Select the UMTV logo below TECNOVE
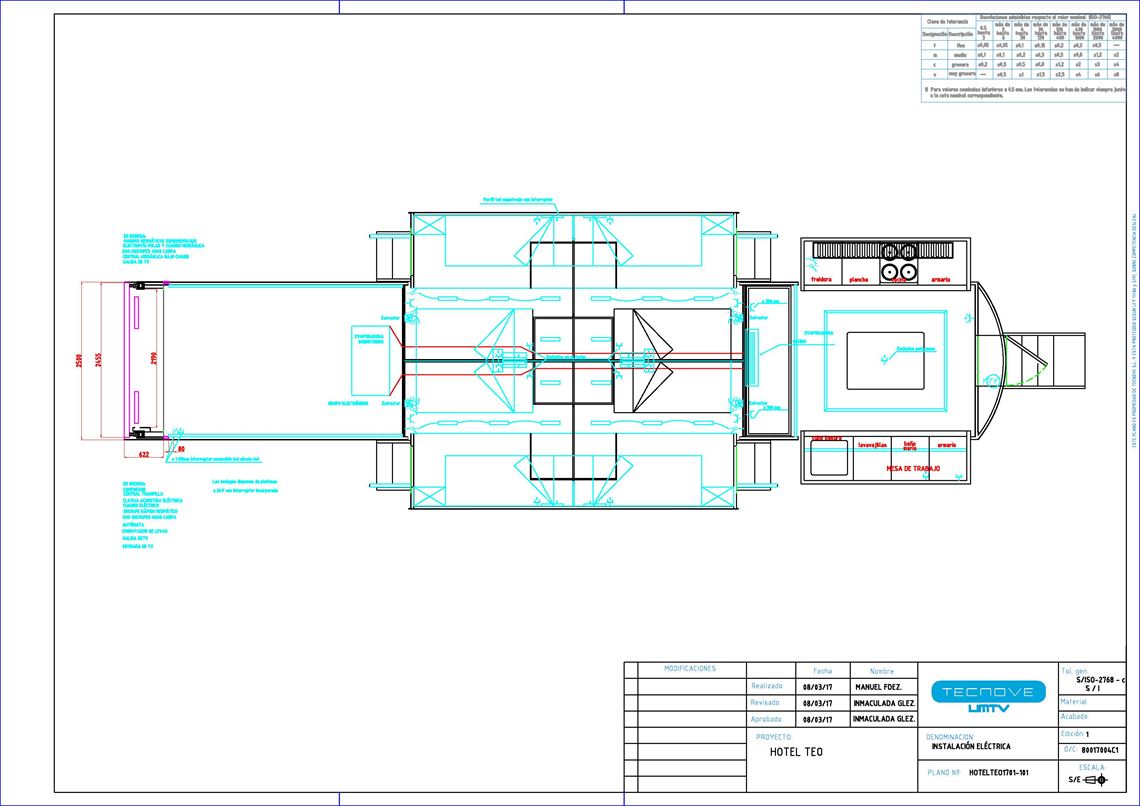 point(987,707)
